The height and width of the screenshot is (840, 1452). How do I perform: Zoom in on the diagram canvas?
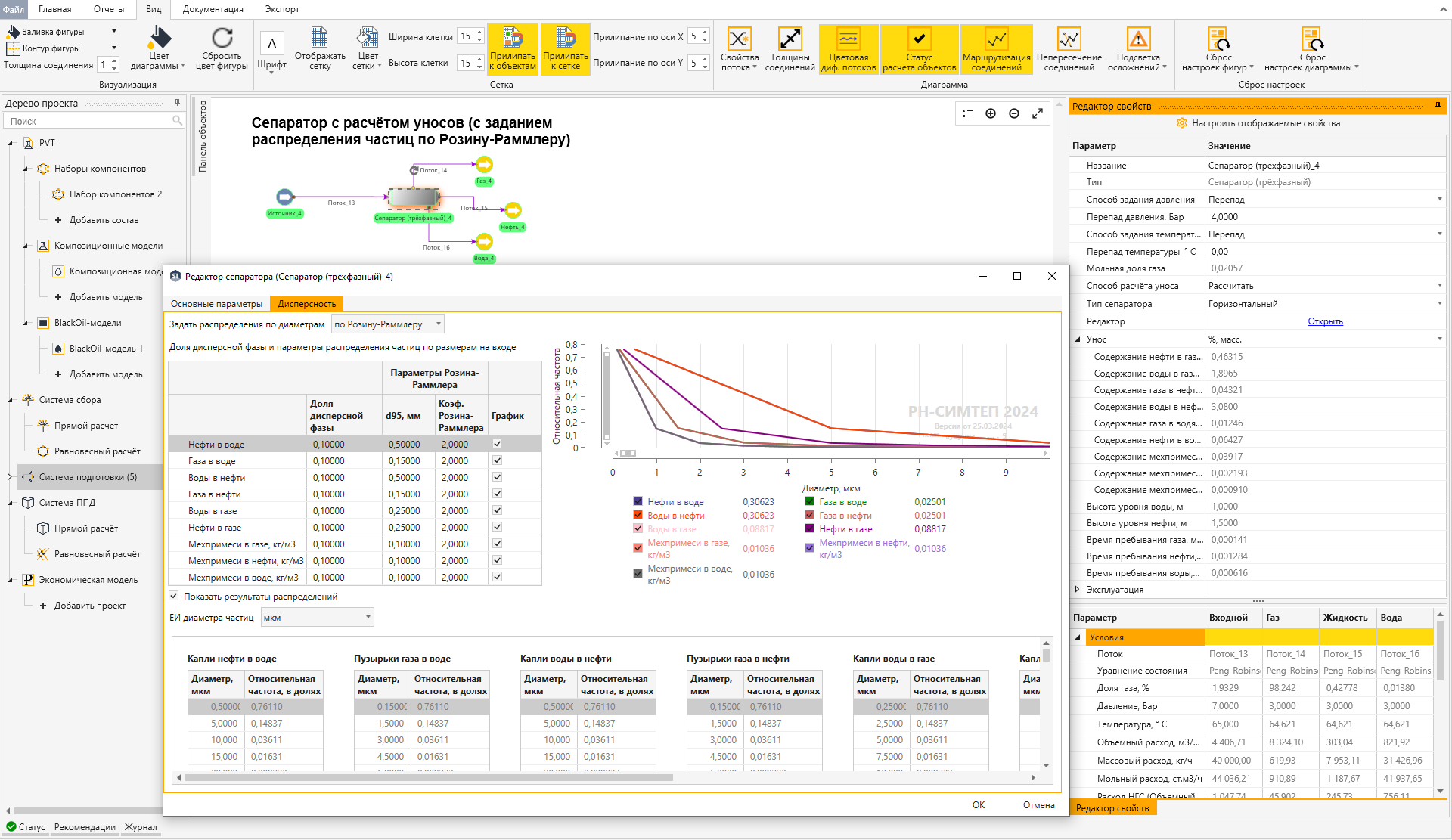click(x=991, y=113)
